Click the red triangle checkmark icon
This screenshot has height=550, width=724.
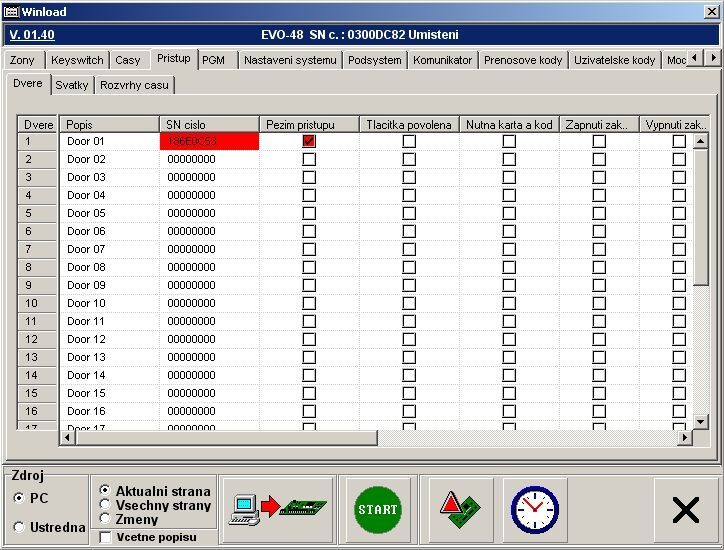click(x=457, y=509)
